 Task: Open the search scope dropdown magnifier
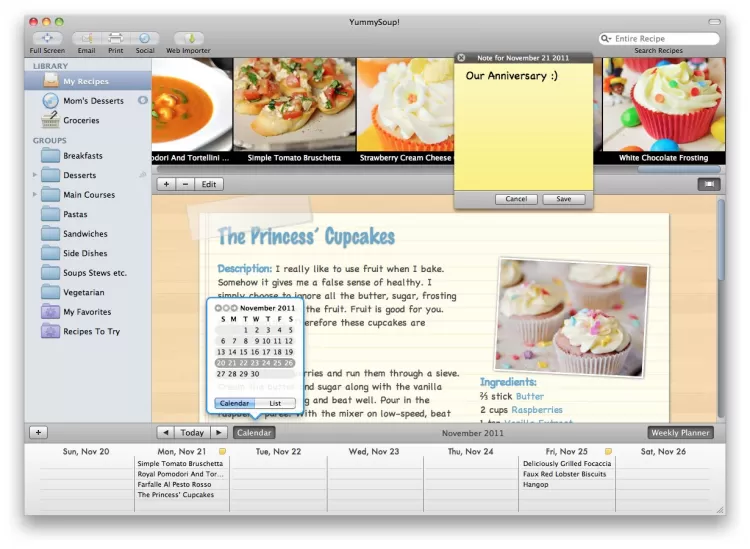click(607, 38)
